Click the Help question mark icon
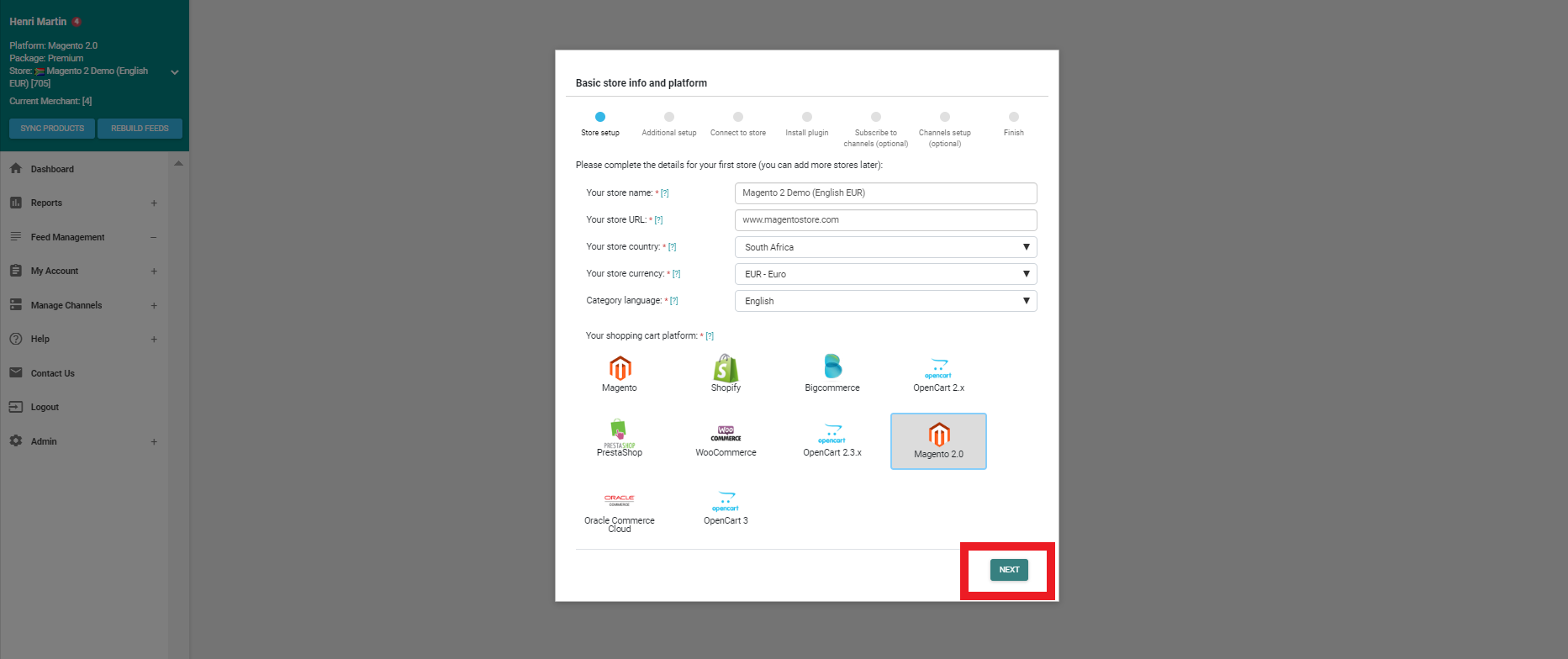Image resolution: width=1568 pixels, height=659 pixels. [16, 339]
